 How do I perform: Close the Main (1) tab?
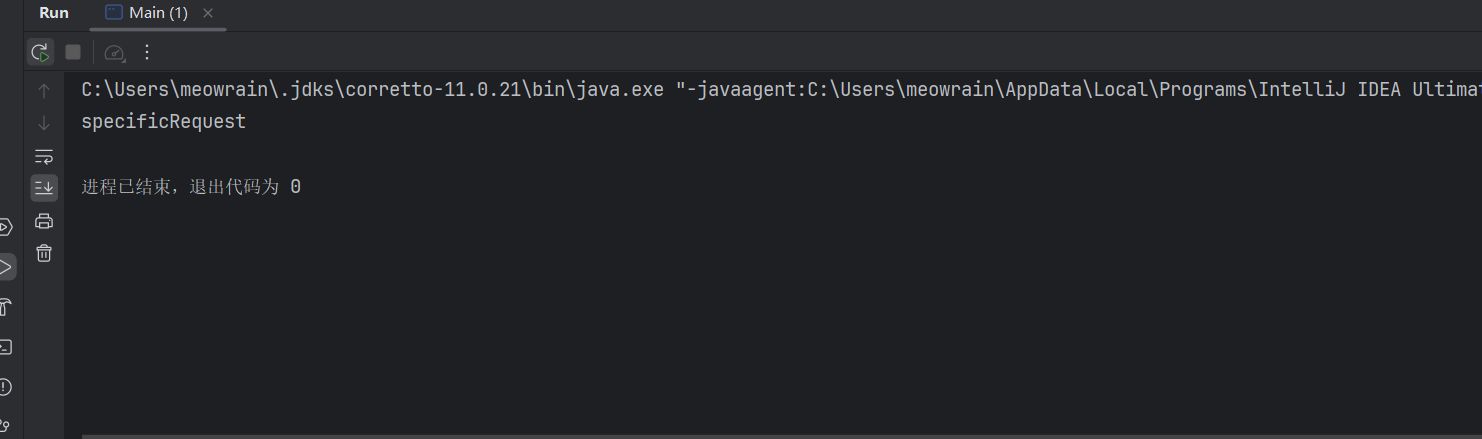tap(208, 13)
